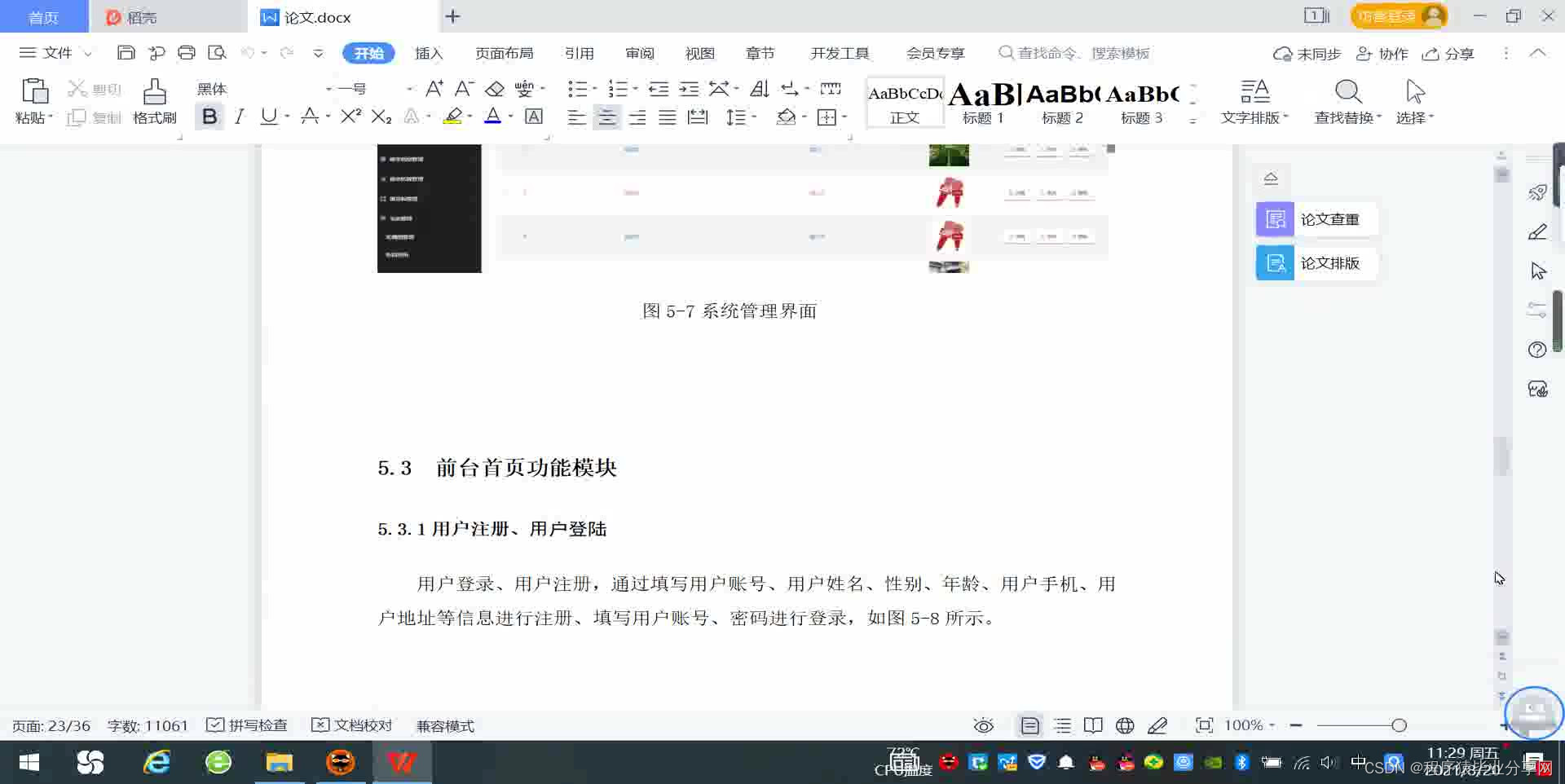1565x784 pixels.
Task: Toggle spell check (拼写检查) in status bar
Action: pos(247,725)
